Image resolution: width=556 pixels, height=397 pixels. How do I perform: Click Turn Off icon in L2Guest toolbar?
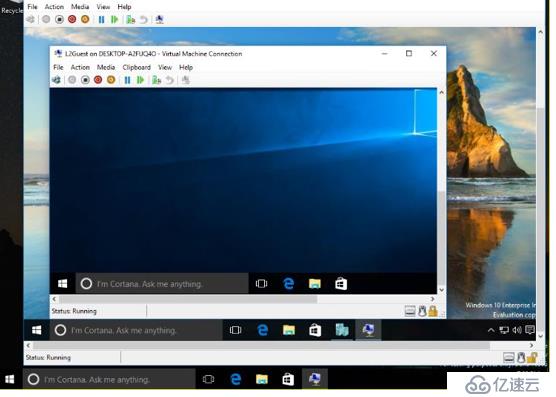[85, 80]
